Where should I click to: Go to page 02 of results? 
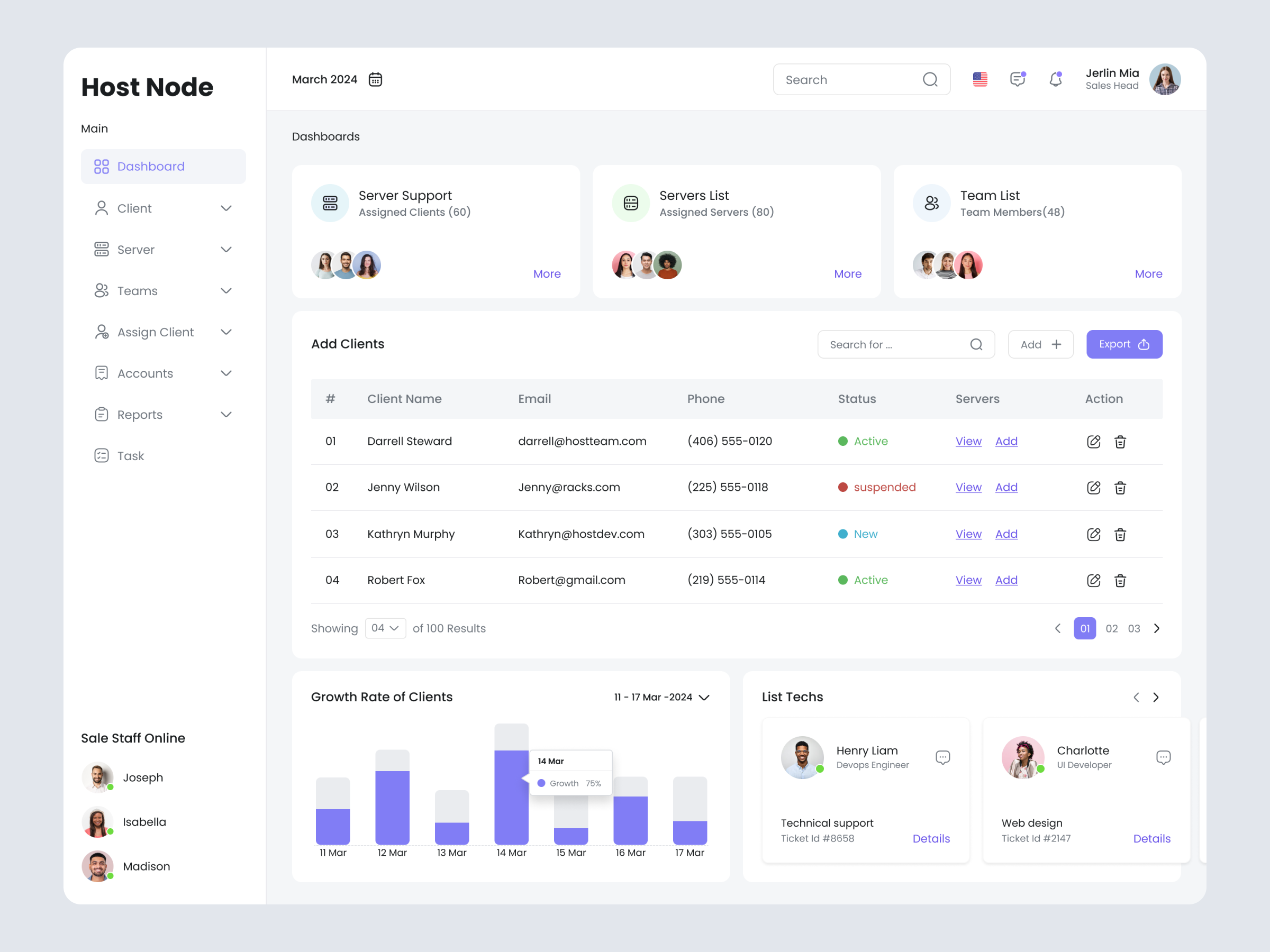point(1111,628)
